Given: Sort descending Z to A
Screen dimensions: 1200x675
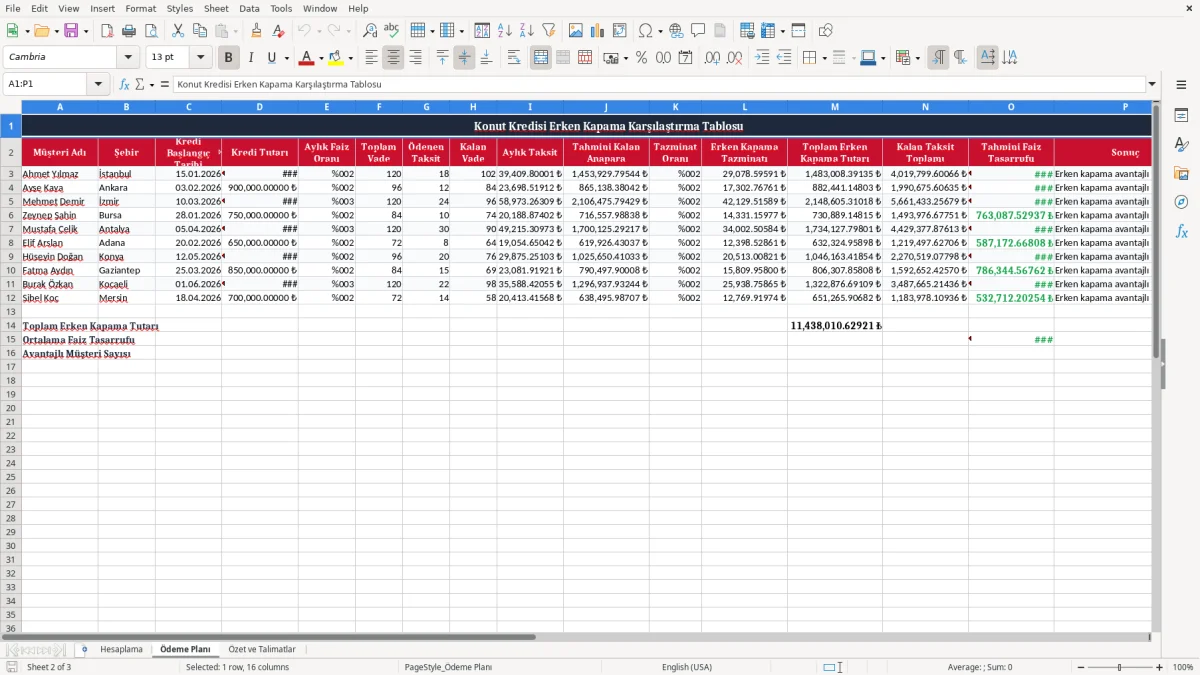Looking at the screenshot, I should [x=527, y=31].
